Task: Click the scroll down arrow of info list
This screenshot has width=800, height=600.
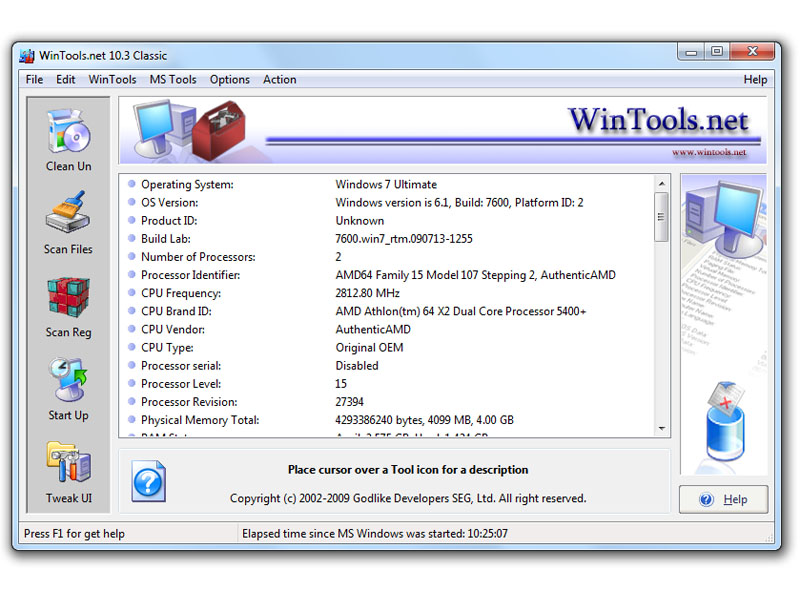Action: point(661,428)
